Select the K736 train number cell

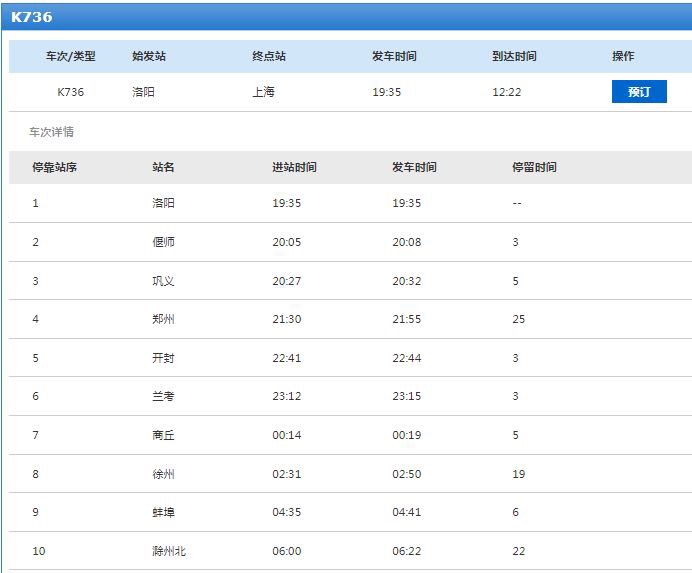tap(71, 92)
